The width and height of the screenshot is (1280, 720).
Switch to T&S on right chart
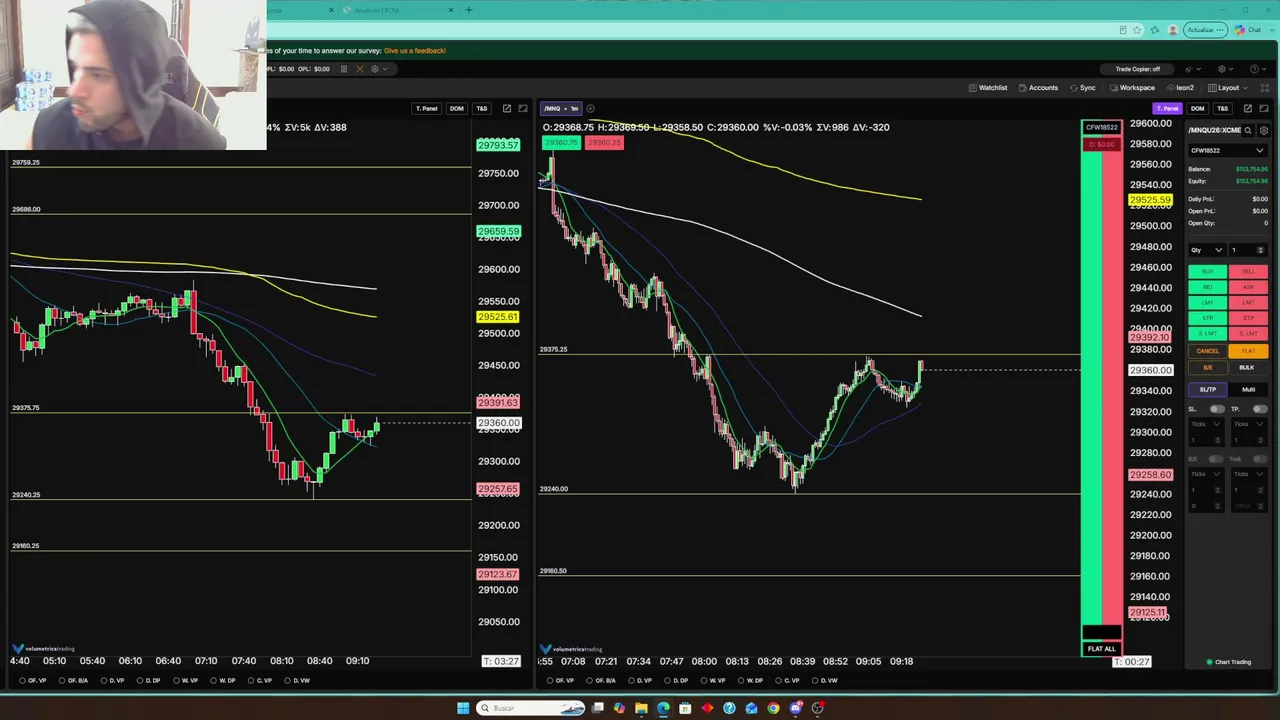coord(1222,108)
